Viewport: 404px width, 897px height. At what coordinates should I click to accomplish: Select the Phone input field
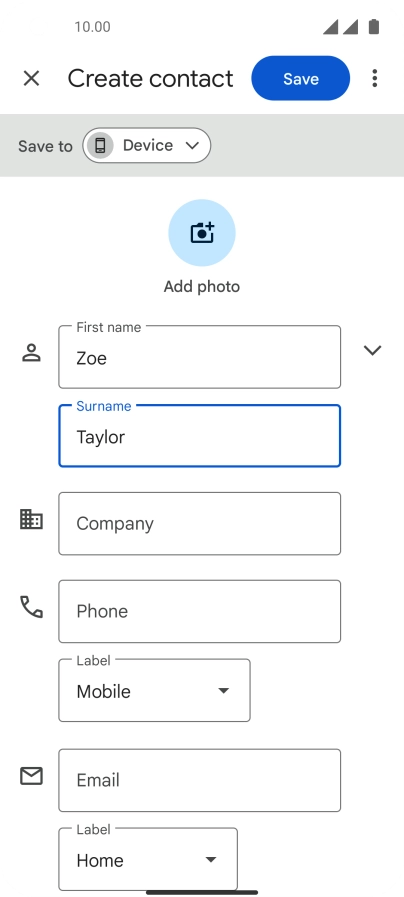[x=200, y=612]
